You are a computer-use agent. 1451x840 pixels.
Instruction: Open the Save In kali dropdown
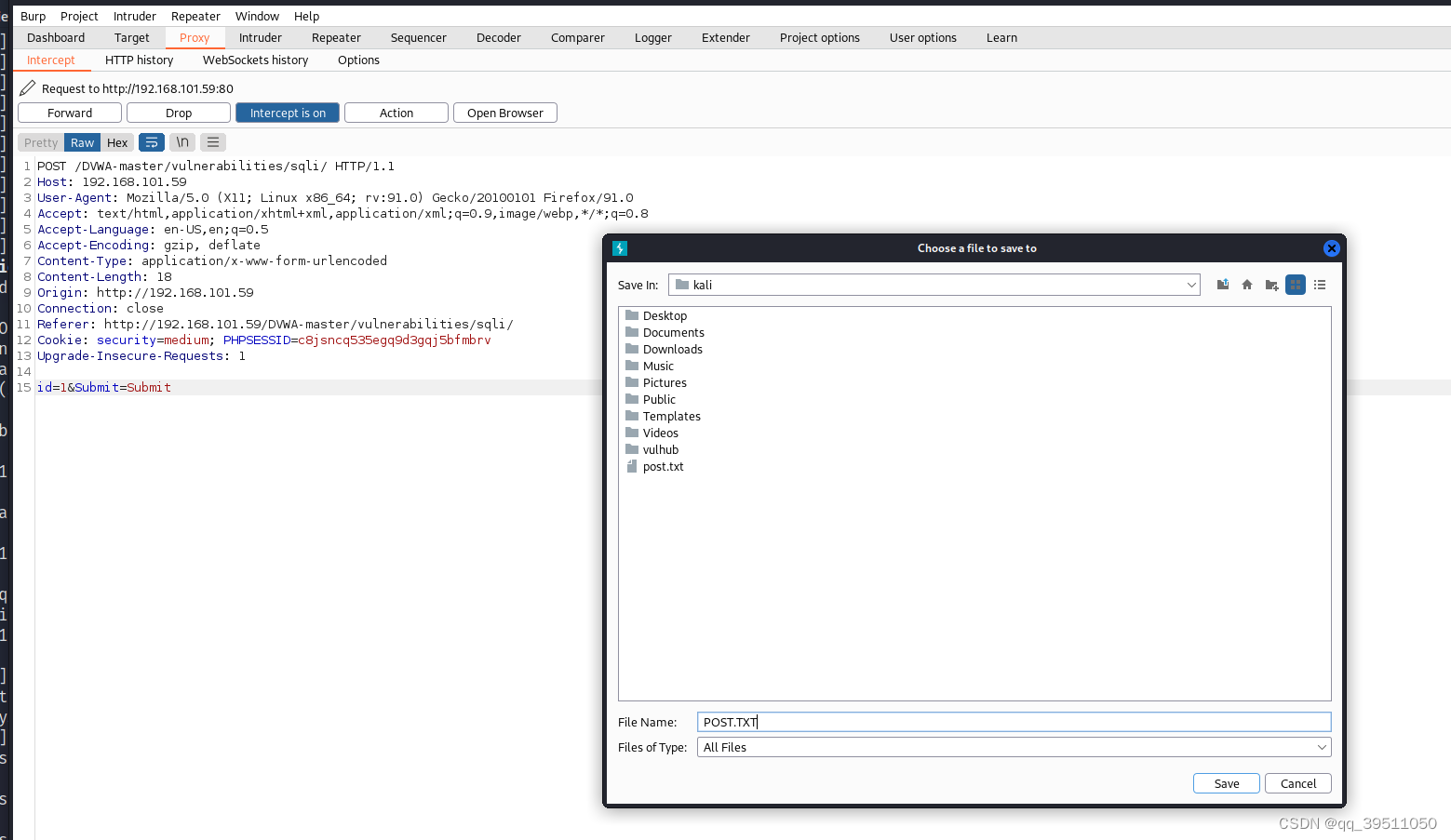point(934,285)
